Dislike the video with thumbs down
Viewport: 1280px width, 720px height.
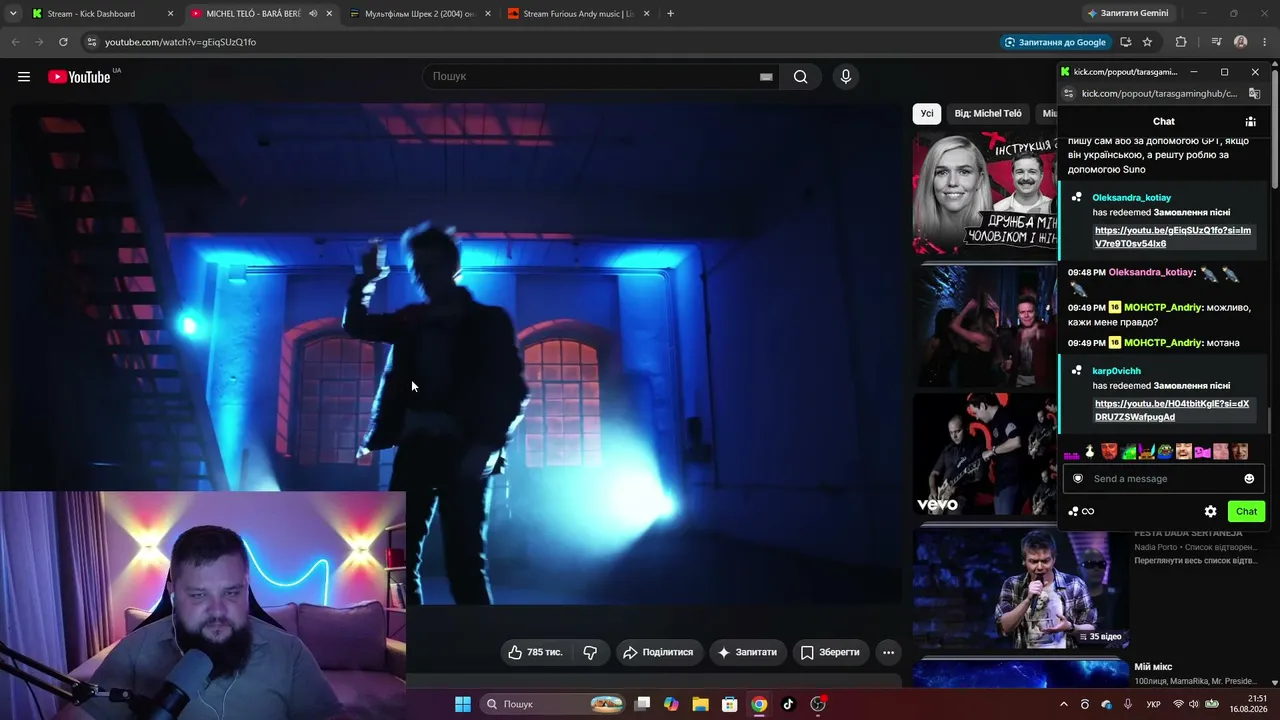coord(590,652)
